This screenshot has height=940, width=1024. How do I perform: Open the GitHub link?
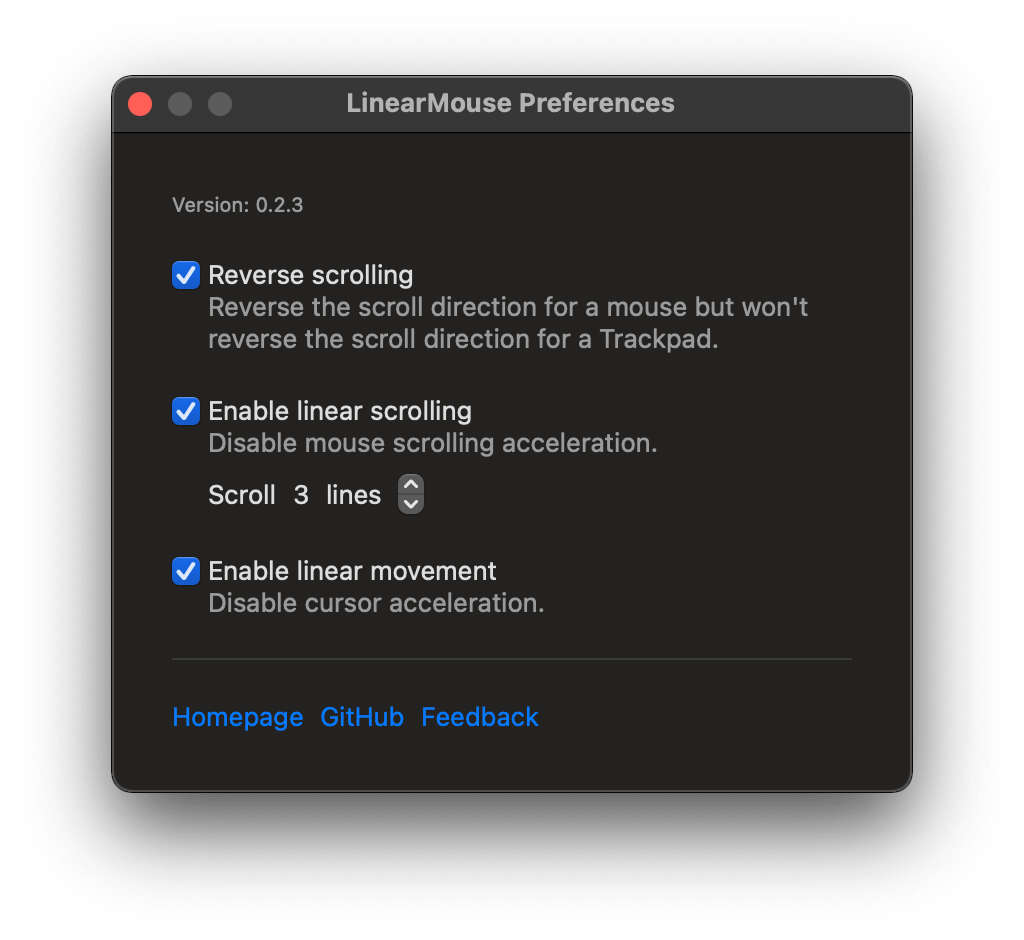(x=362, y=717)
